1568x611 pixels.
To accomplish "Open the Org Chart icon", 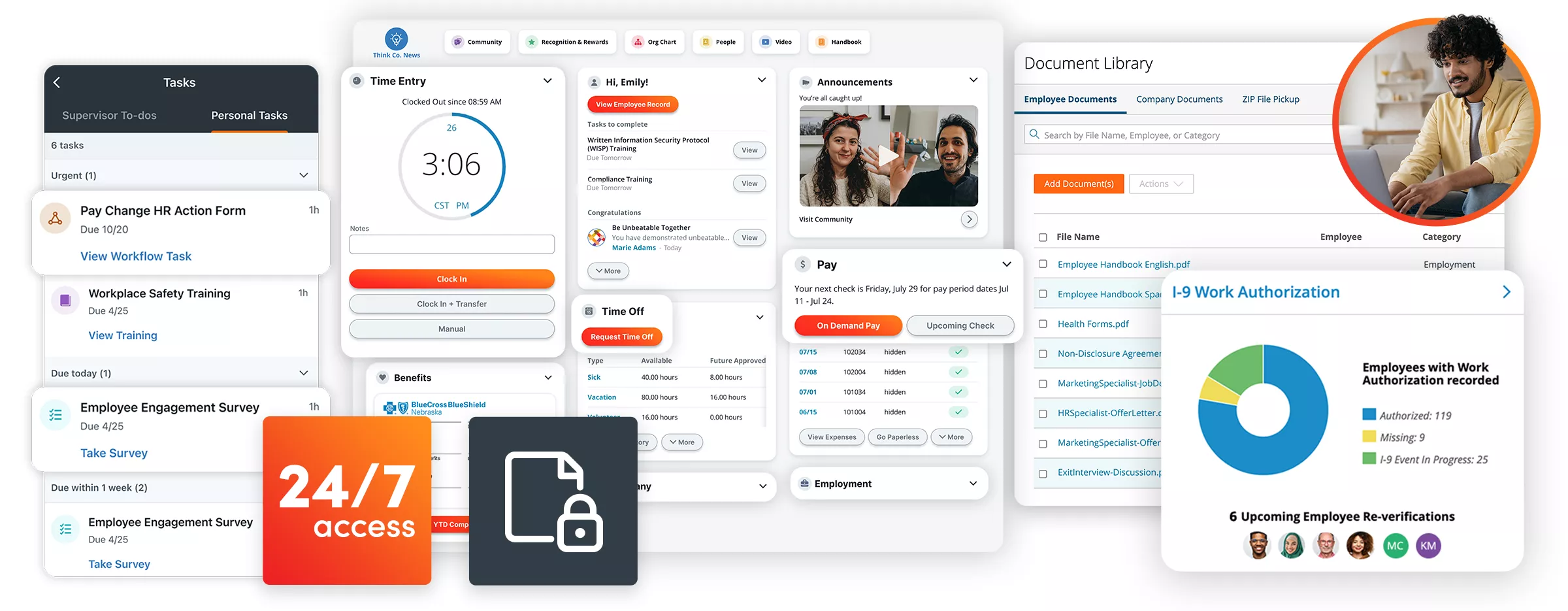I will click(x=638, y=42).
